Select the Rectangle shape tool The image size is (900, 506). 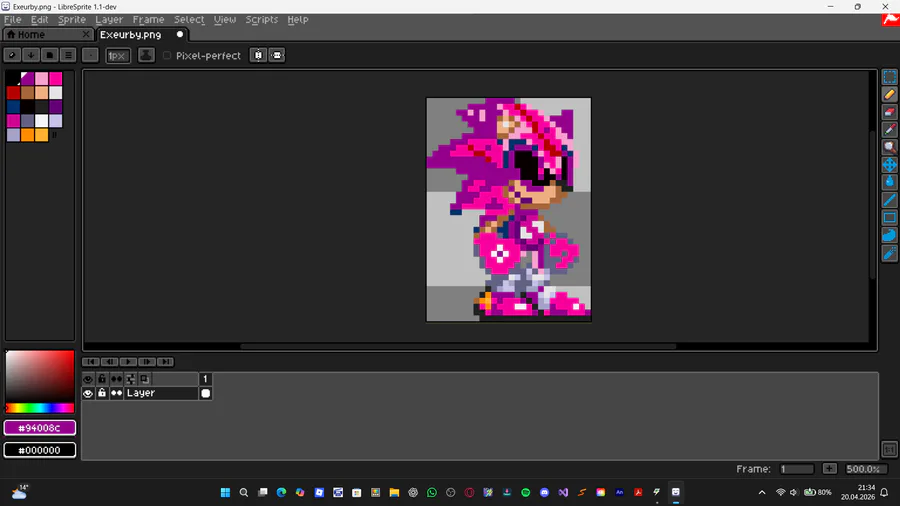coord(889,218)
